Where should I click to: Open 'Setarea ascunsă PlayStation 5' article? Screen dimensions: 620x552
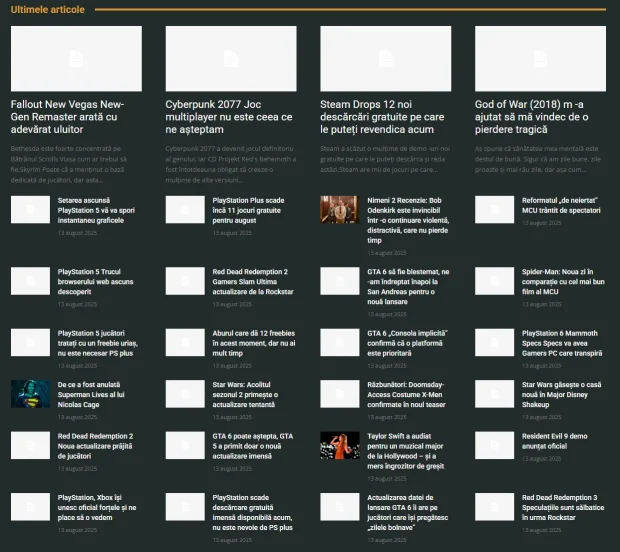(96, 210)
